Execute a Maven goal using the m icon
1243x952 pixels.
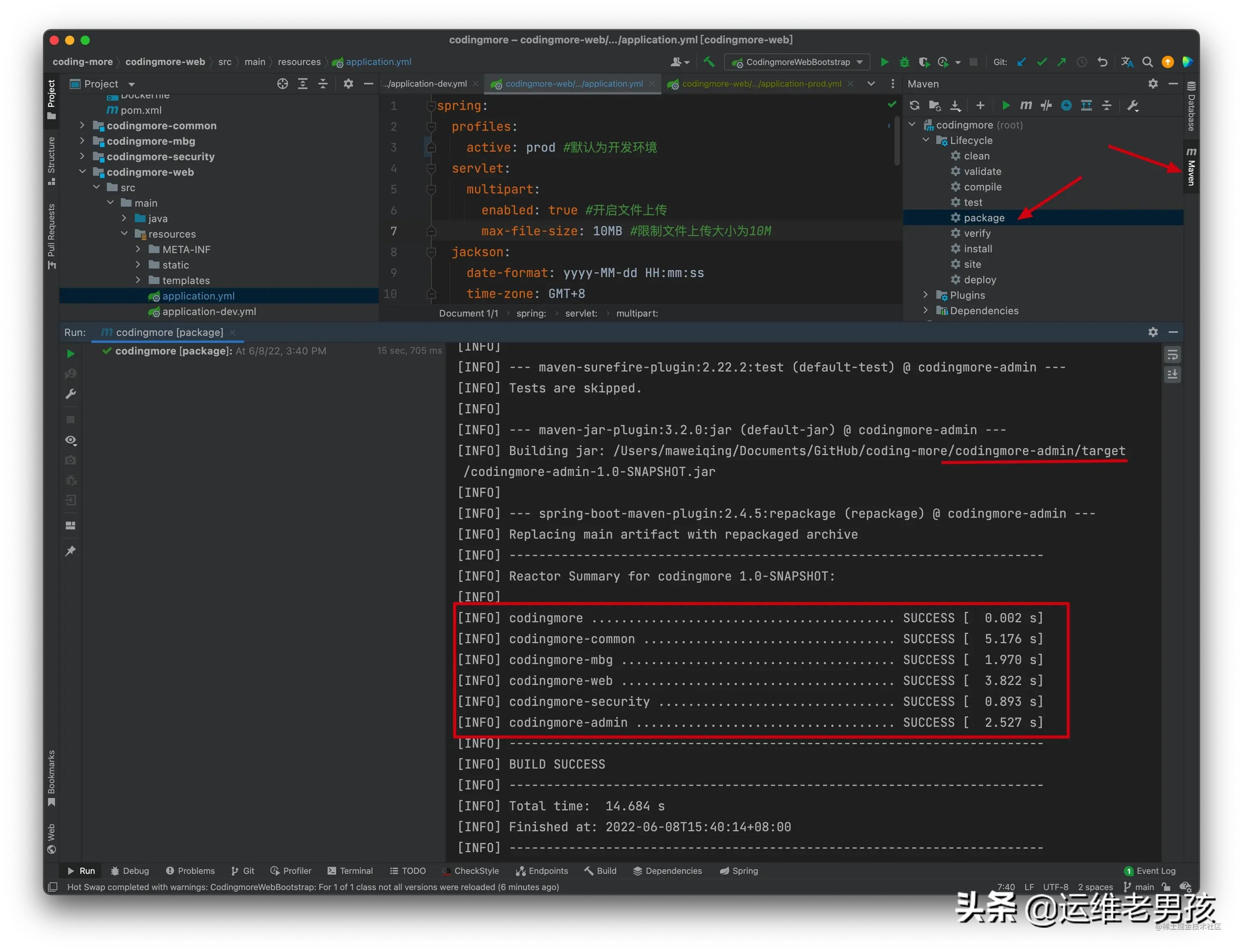coord(1026,105)
